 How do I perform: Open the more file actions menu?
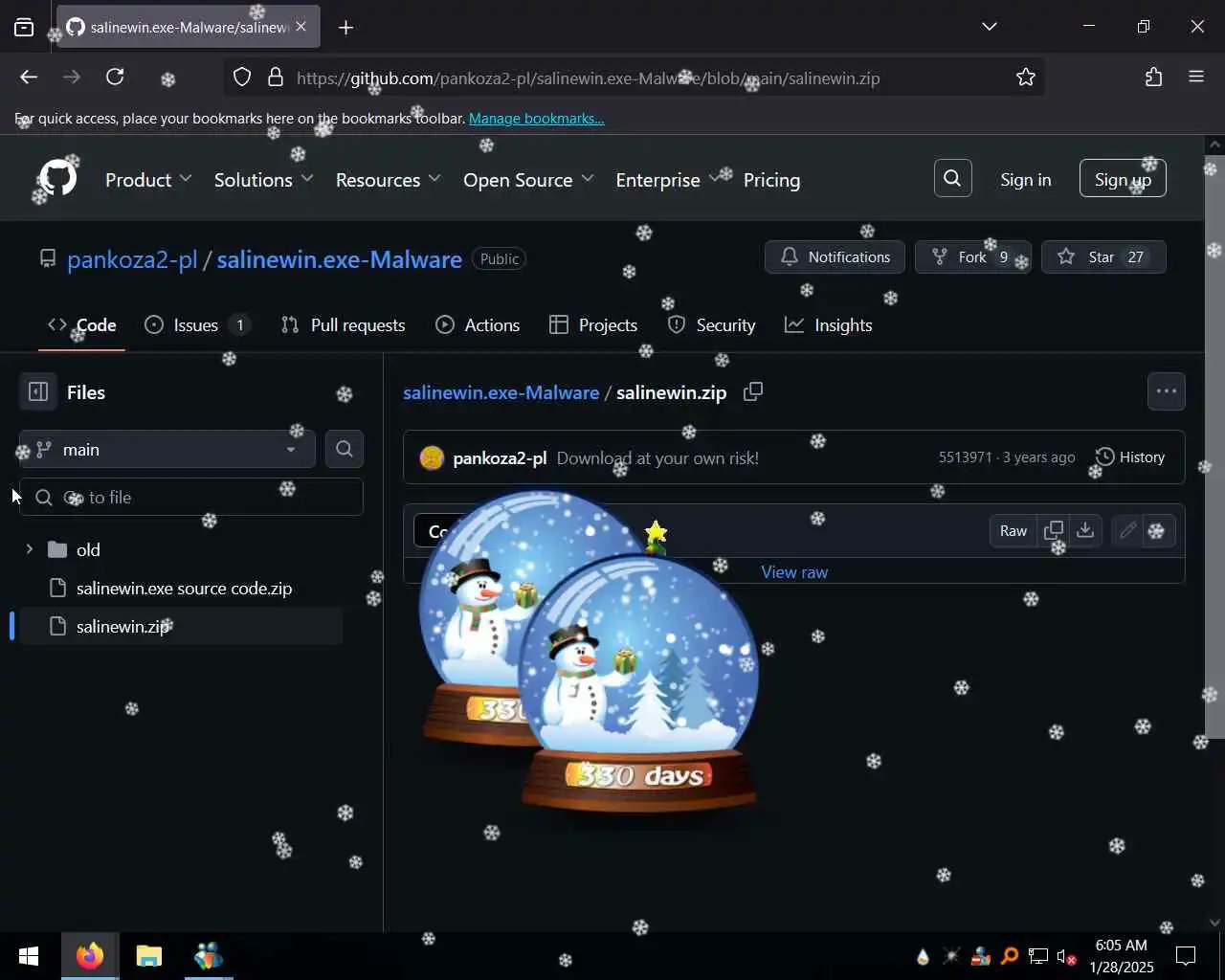[1166, 391]
